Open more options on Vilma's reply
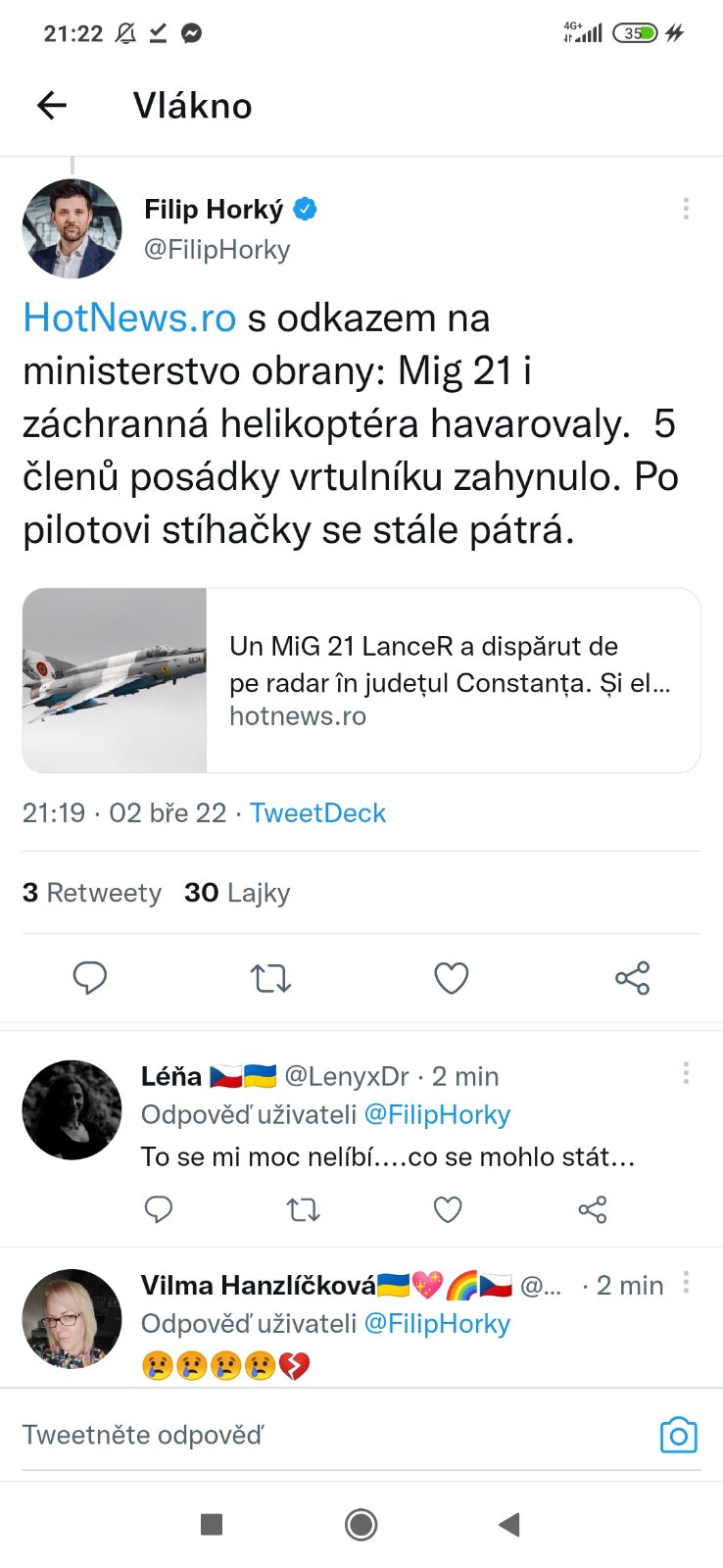Screen dimensions: 723x1568 (686, 1282)
